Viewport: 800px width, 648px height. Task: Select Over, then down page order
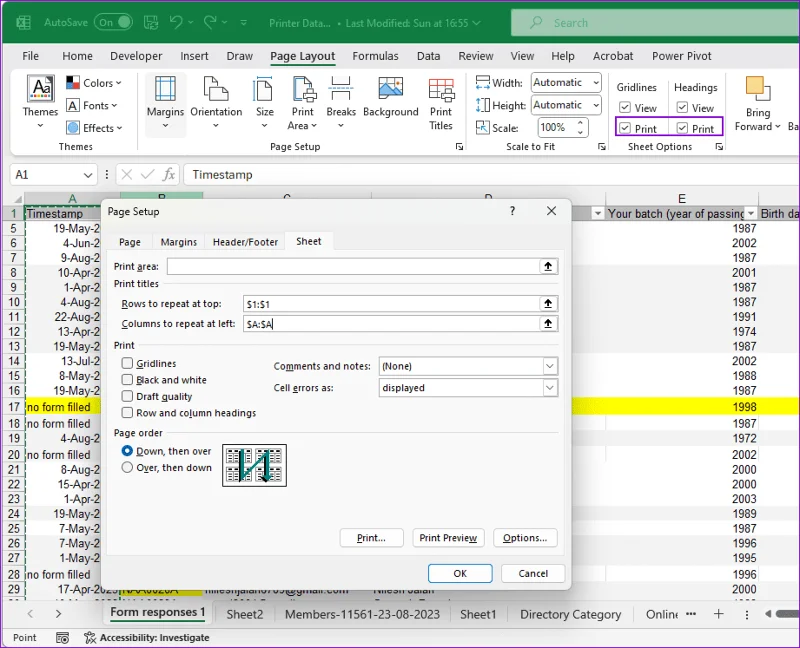tap(127, 467)
